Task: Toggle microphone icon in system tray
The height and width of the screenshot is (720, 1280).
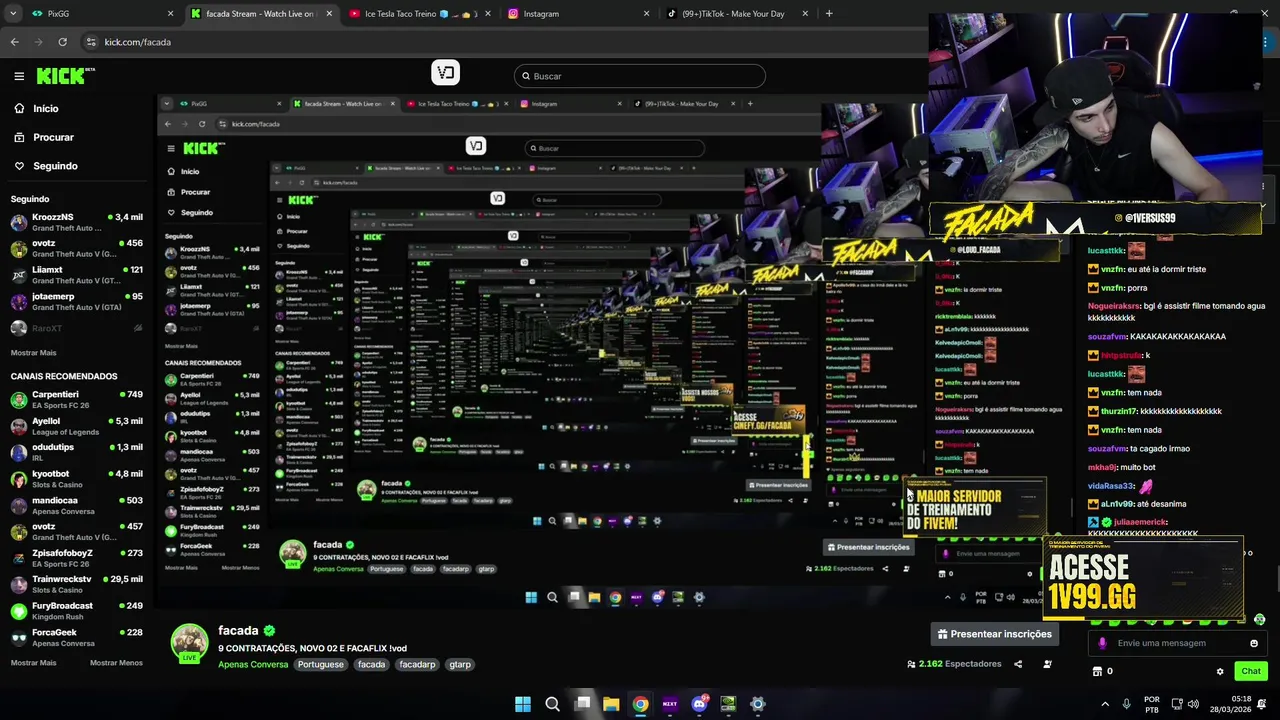Action: pos(1126,704)
